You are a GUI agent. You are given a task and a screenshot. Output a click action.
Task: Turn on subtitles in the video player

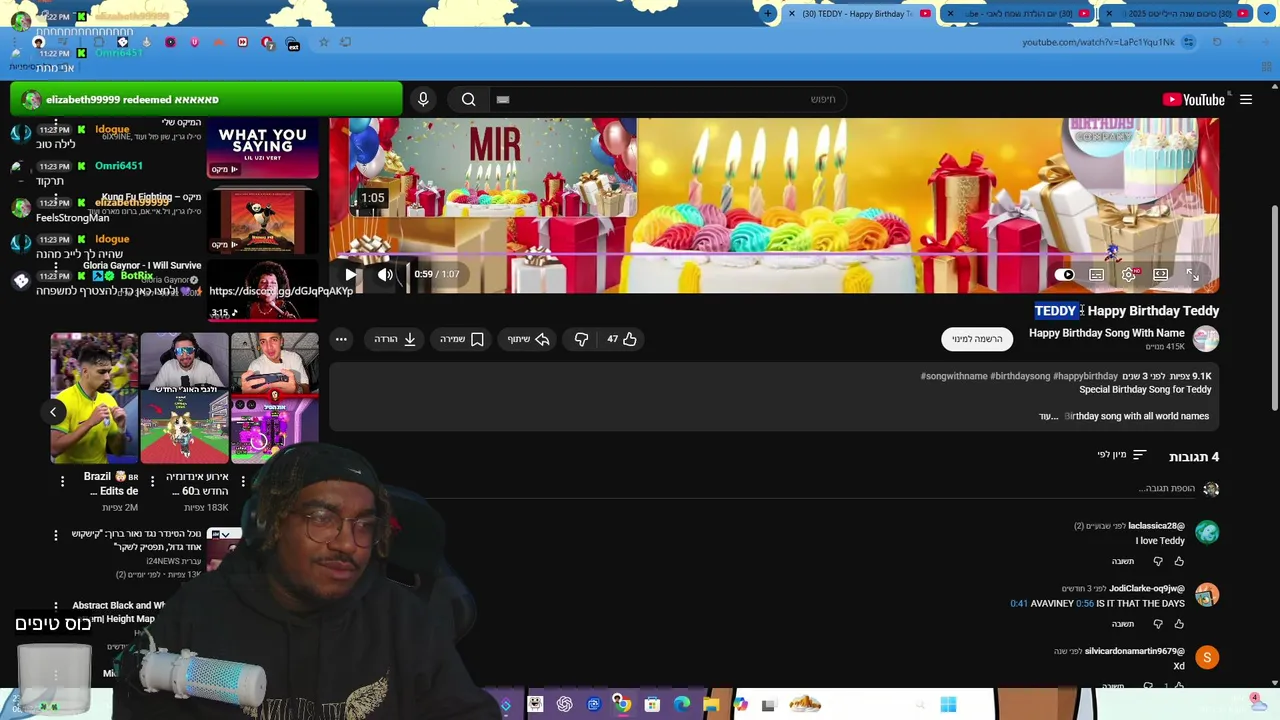1097,274
